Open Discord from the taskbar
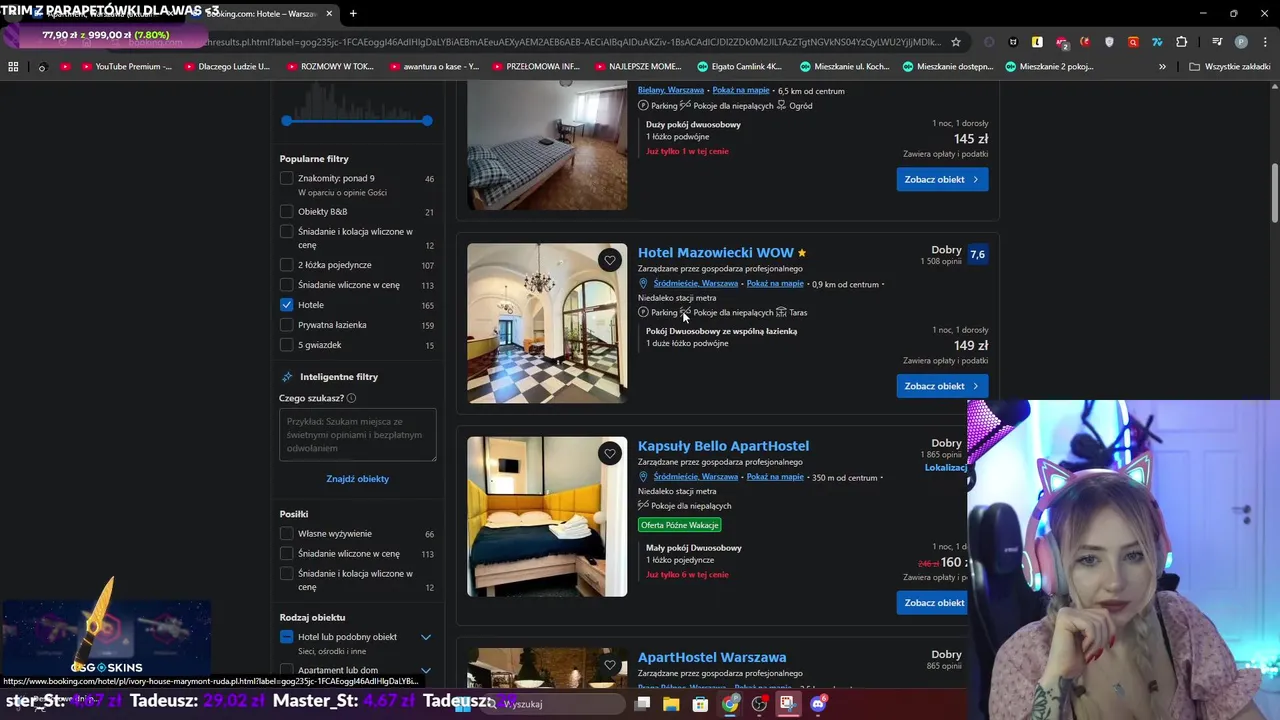 pyautogui.click(x=819, y=704)
